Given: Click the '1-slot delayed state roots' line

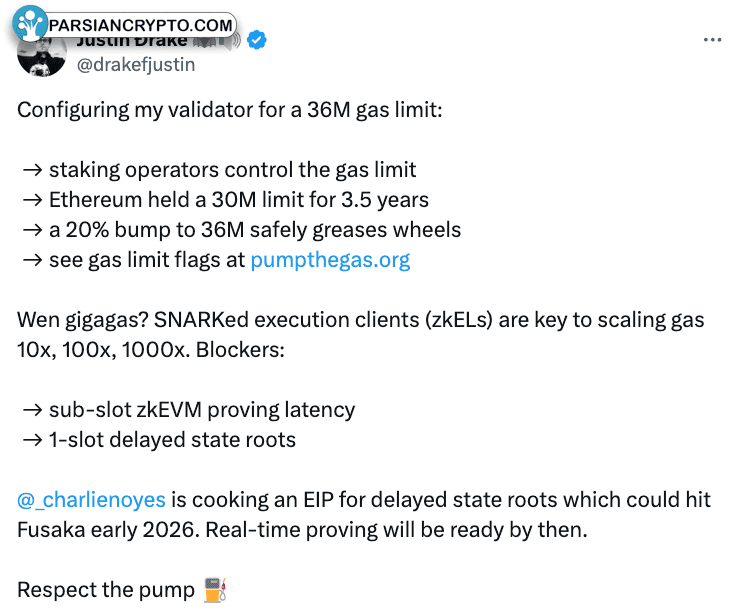Looking at the screenshot, I should [x=172, y=440].
